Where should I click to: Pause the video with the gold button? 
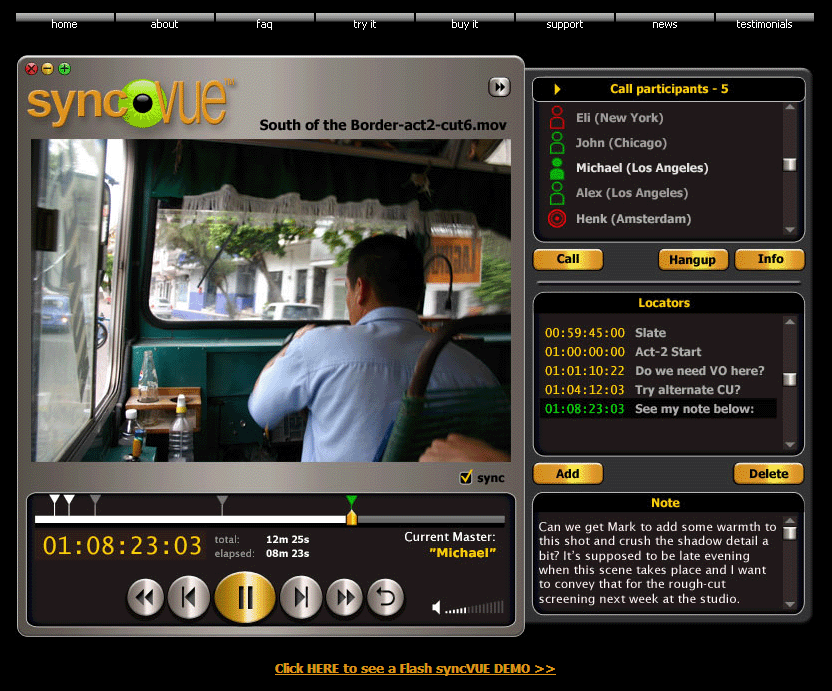pos(244,598)
